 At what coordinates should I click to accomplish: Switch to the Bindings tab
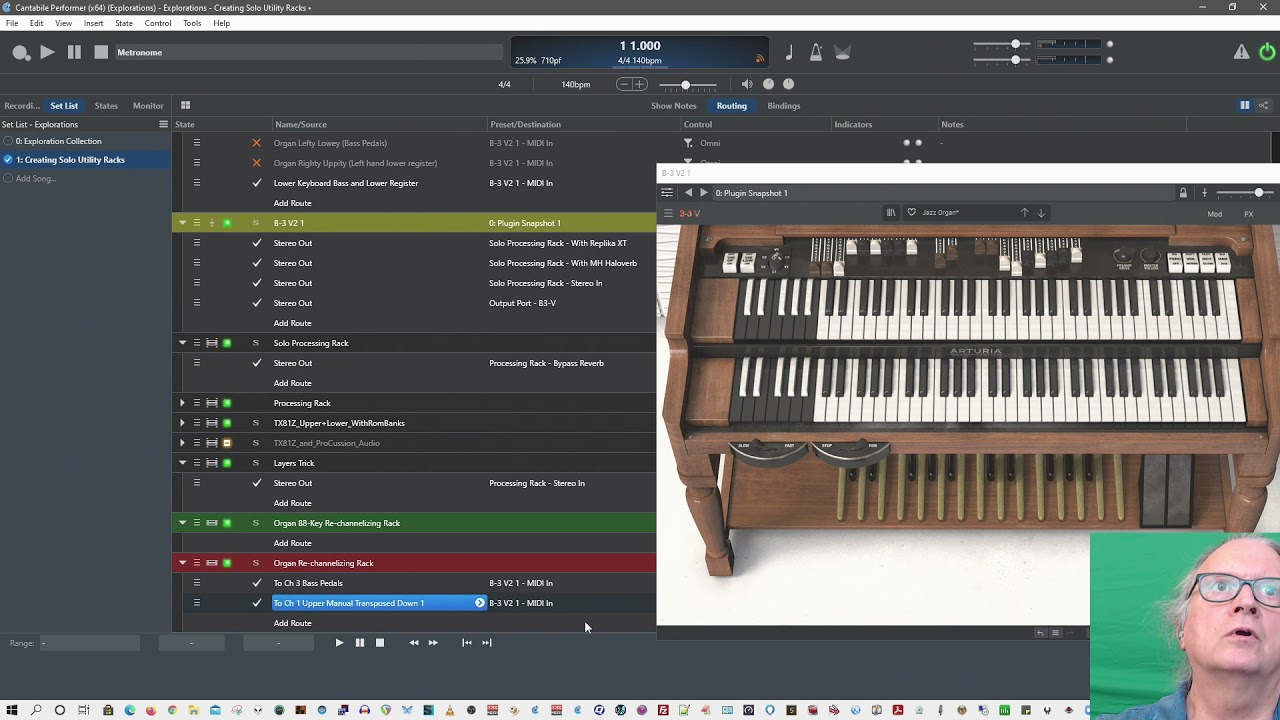tap(784, 105)
